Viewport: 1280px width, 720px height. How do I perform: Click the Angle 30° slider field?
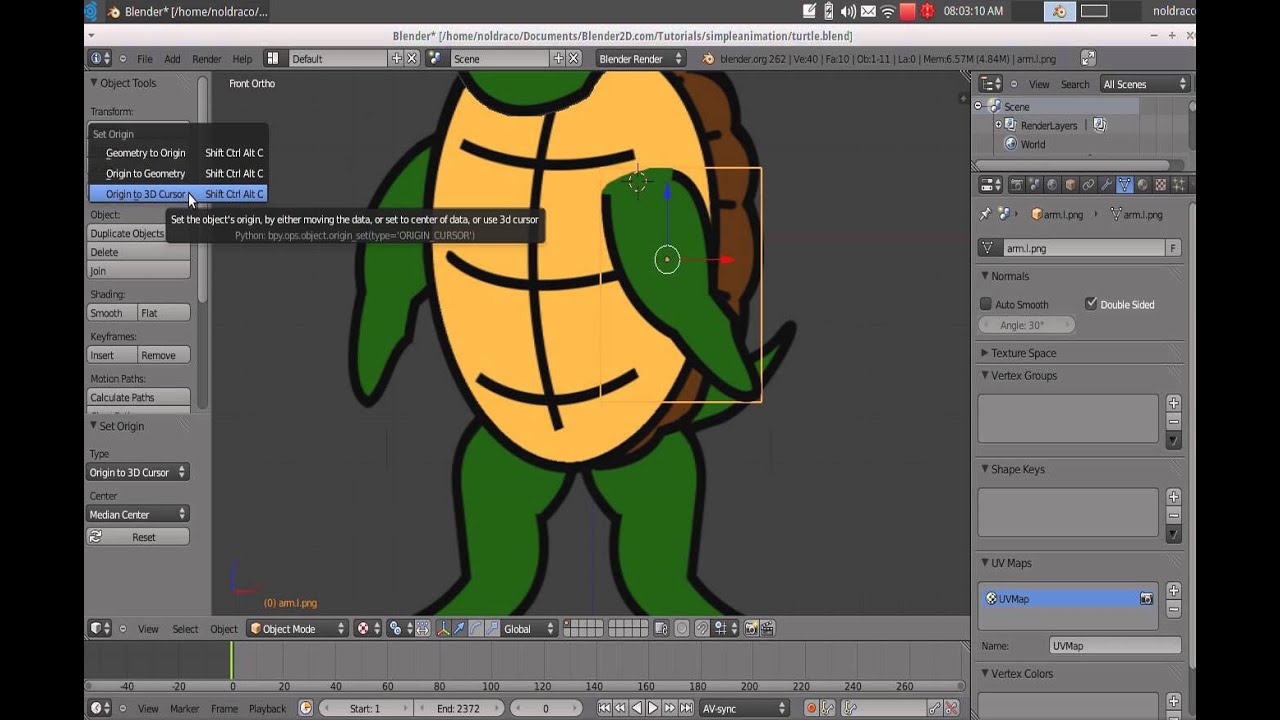coord(1026,325)
